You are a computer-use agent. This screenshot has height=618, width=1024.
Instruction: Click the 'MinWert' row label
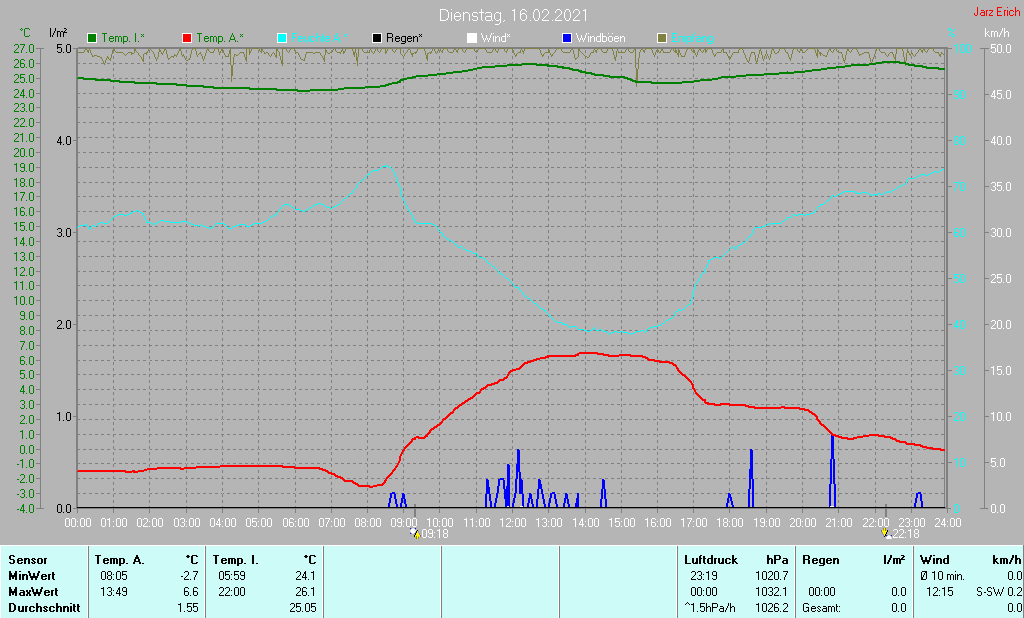click(x=32, y=576)
